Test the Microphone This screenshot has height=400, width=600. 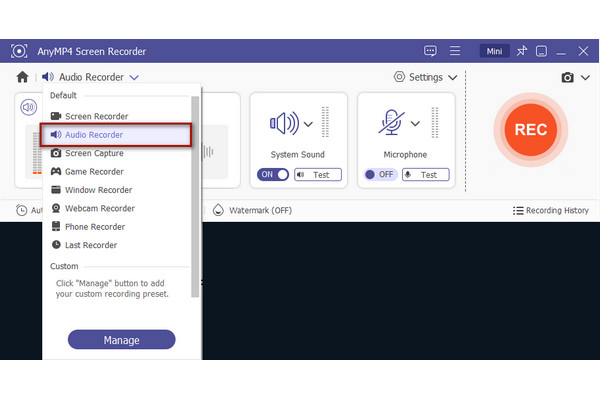[426, 175]
